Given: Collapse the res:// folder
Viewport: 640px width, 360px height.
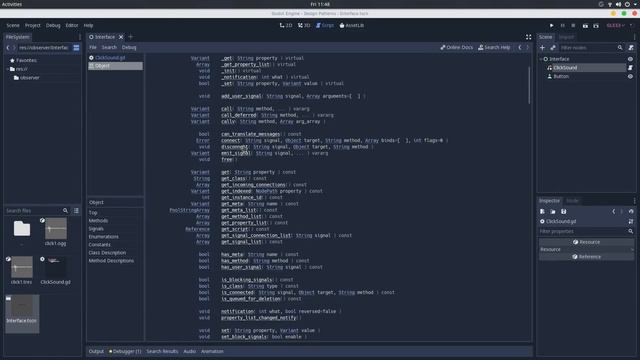Looking at the screenshot, I should point(7,69).
